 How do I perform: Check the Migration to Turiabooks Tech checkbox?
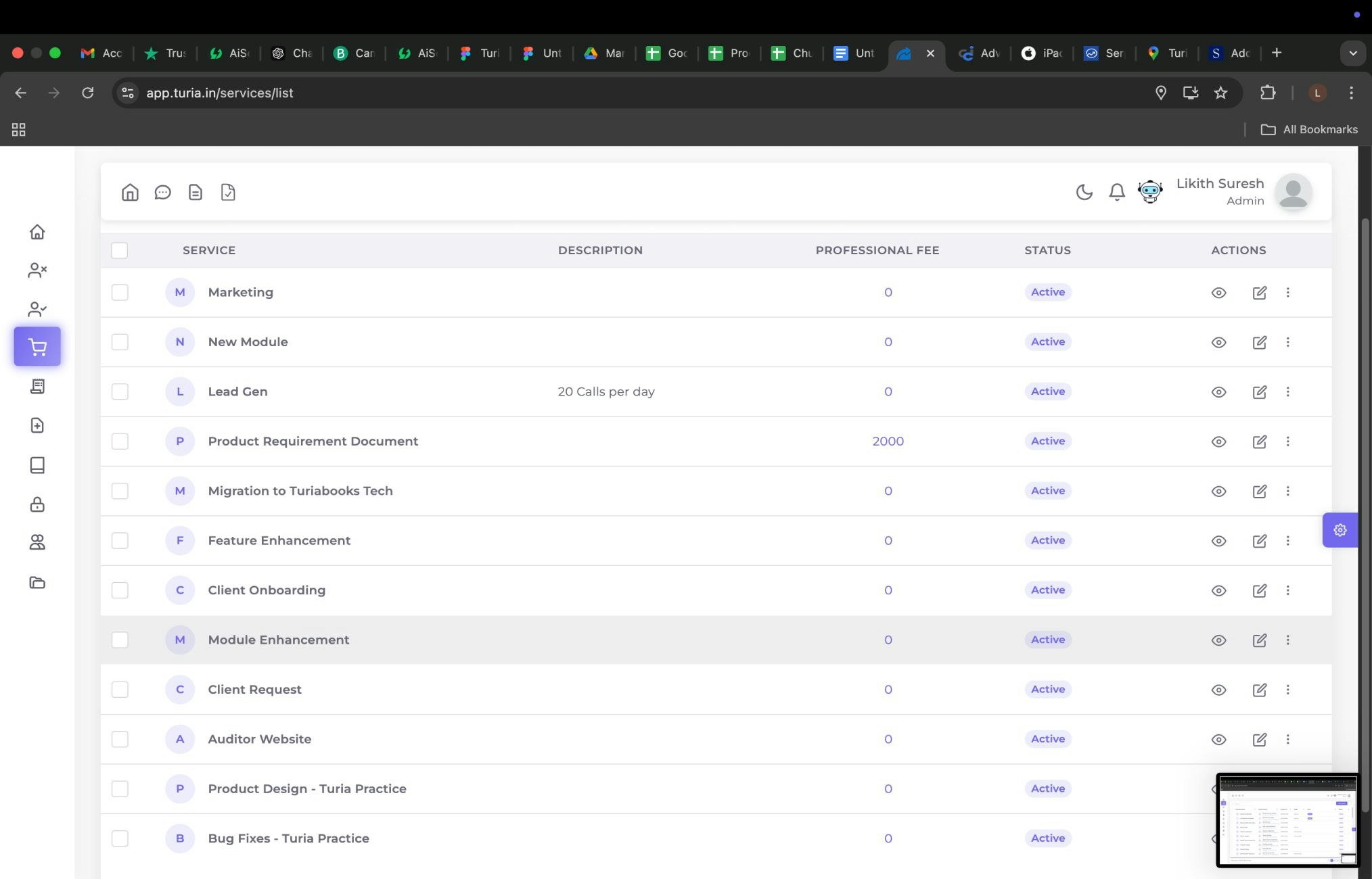click(120, 491)
